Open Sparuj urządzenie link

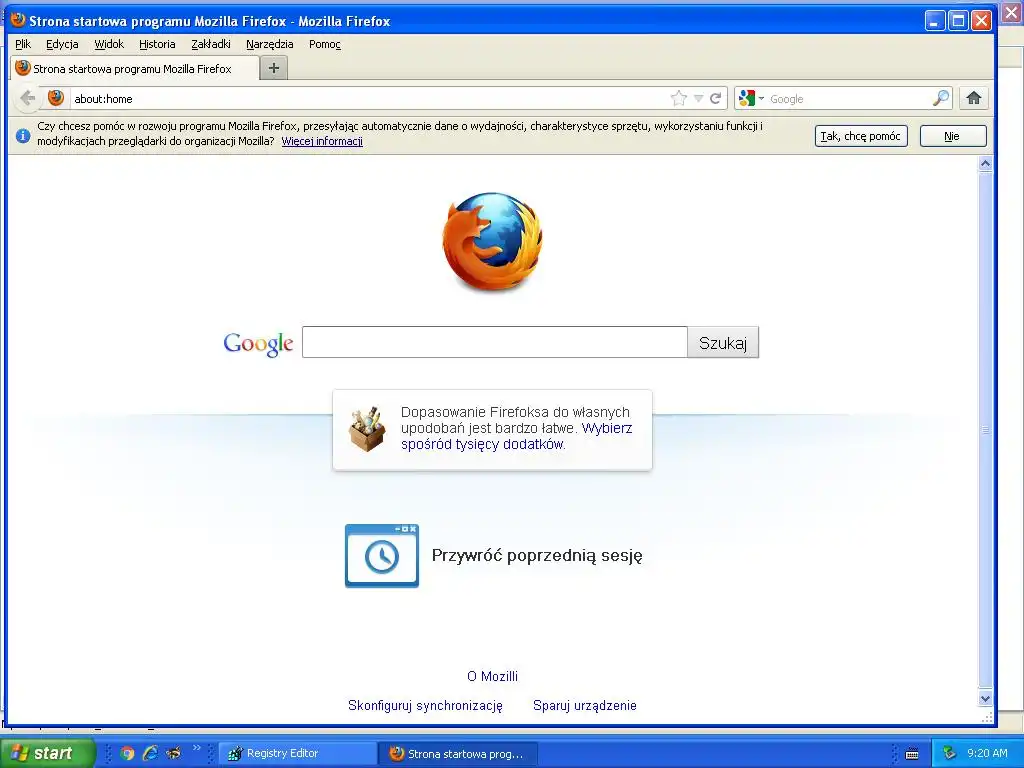point(584,705)
